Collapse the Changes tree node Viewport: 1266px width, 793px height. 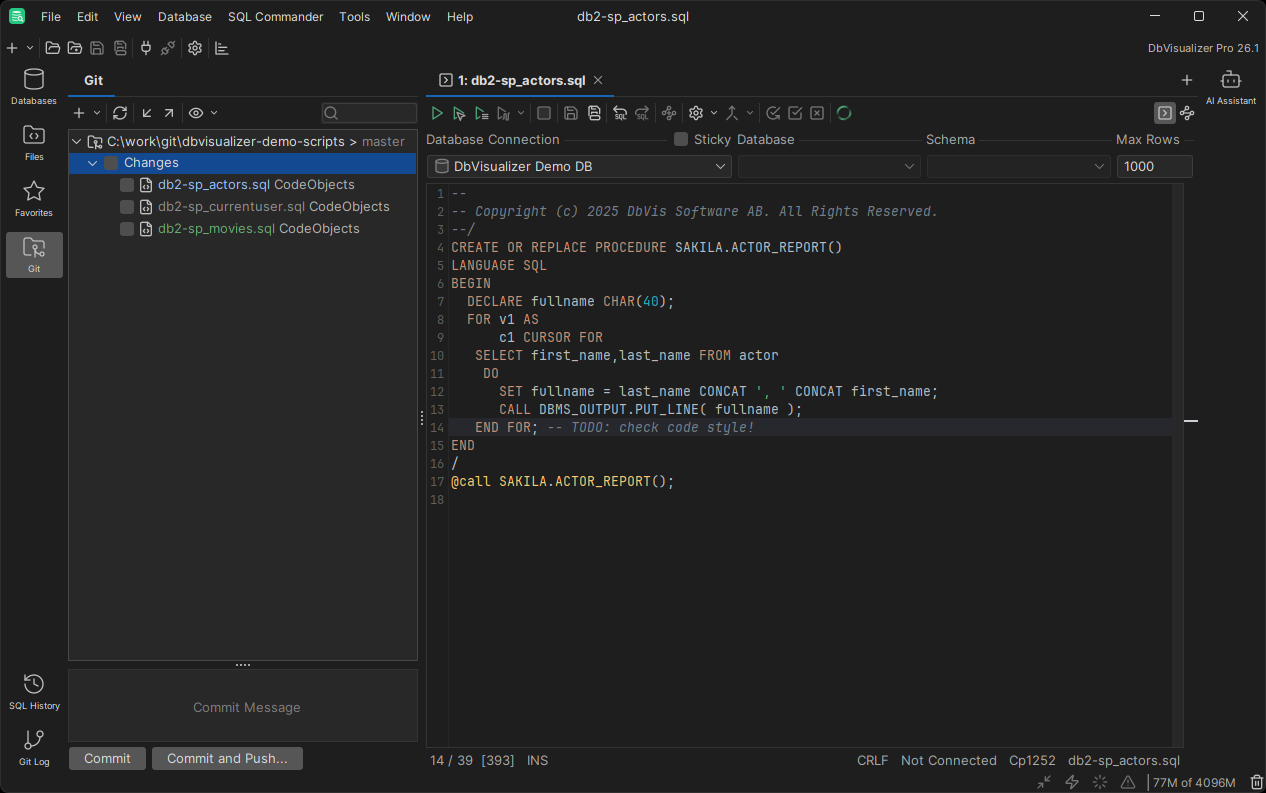[x=93, y=163]
